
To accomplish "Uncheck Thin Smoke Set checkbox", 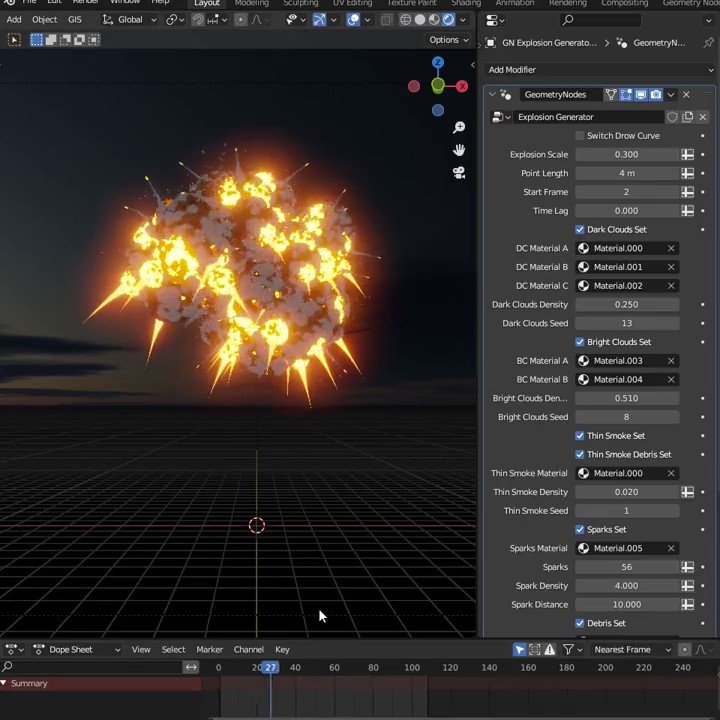I will (579, 436).
